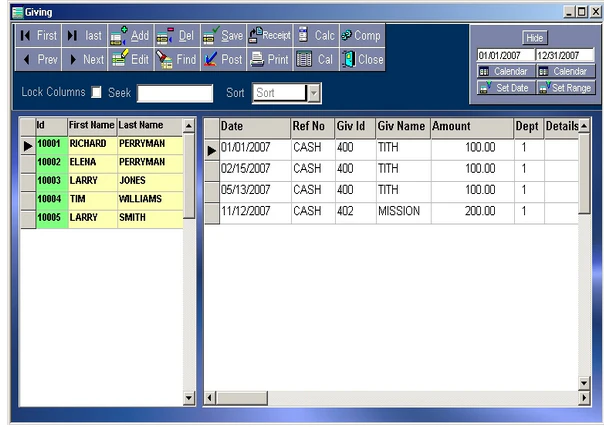
Task: Click the Amount column header
Action: [x=472, y=128]
